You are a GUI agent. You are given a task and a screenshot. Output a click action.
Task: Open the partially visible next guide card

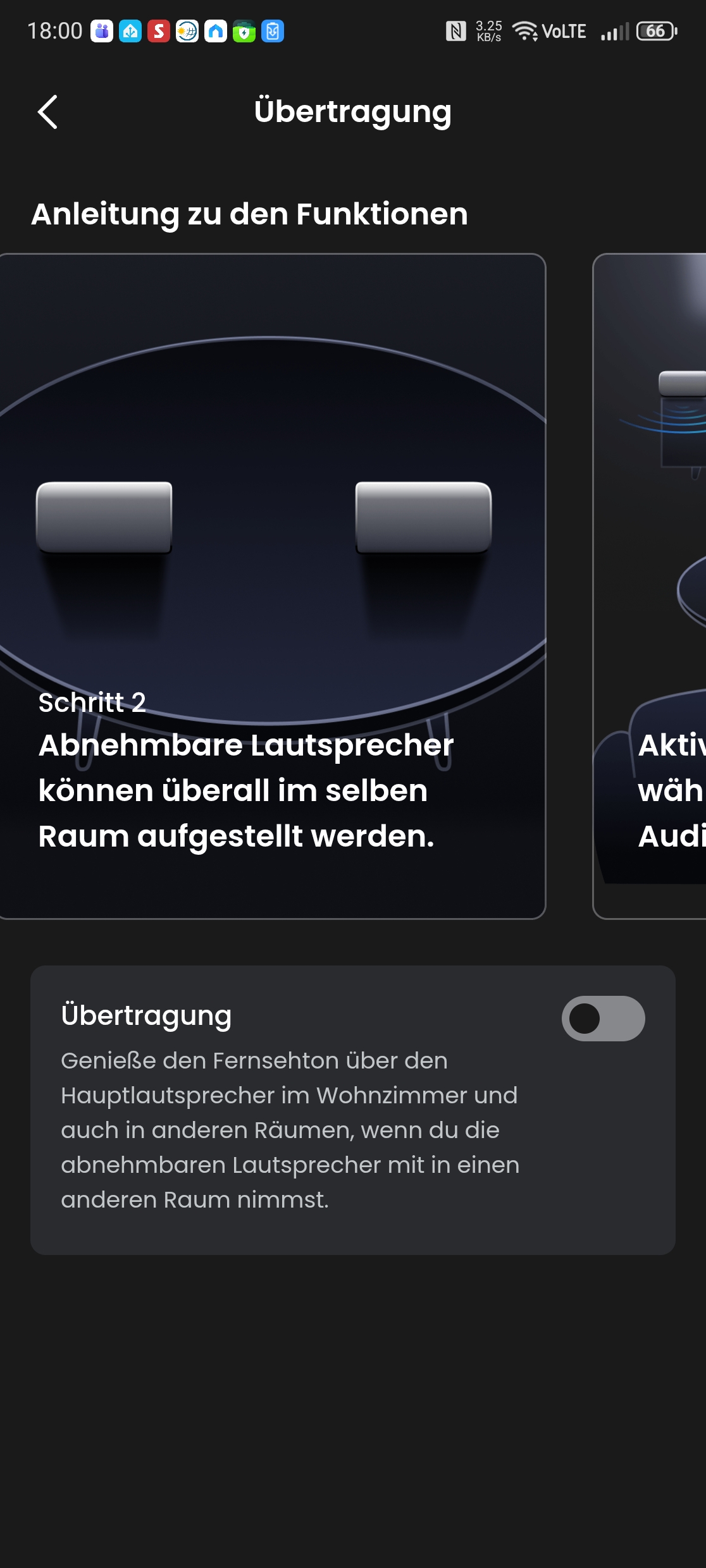point(649,586)
